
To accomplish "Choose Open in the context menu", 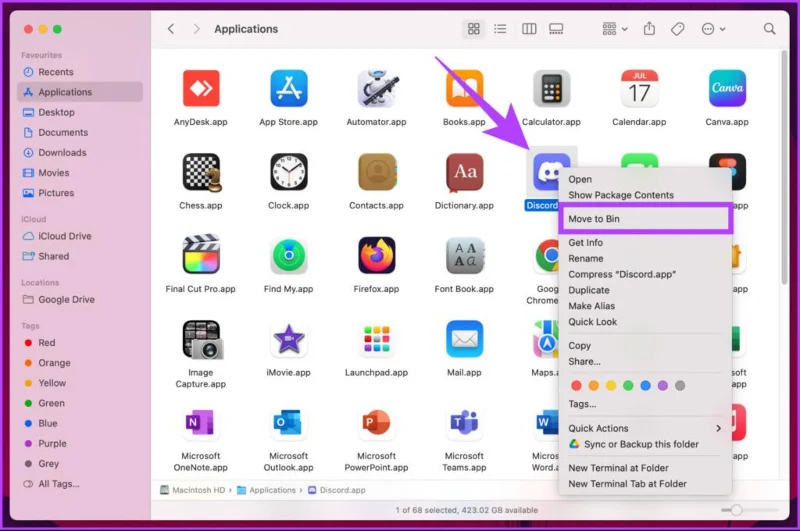I will point(645,179).
